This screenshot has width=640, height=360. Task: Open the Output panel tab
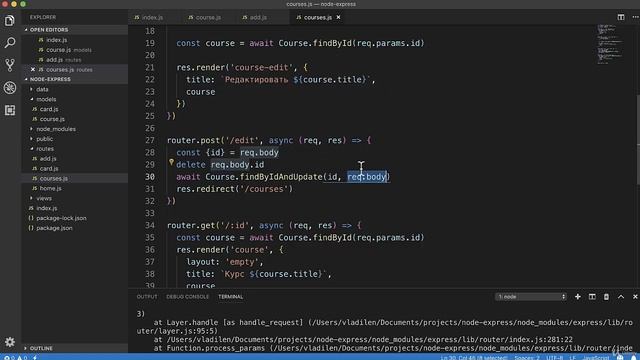point(147,297)
